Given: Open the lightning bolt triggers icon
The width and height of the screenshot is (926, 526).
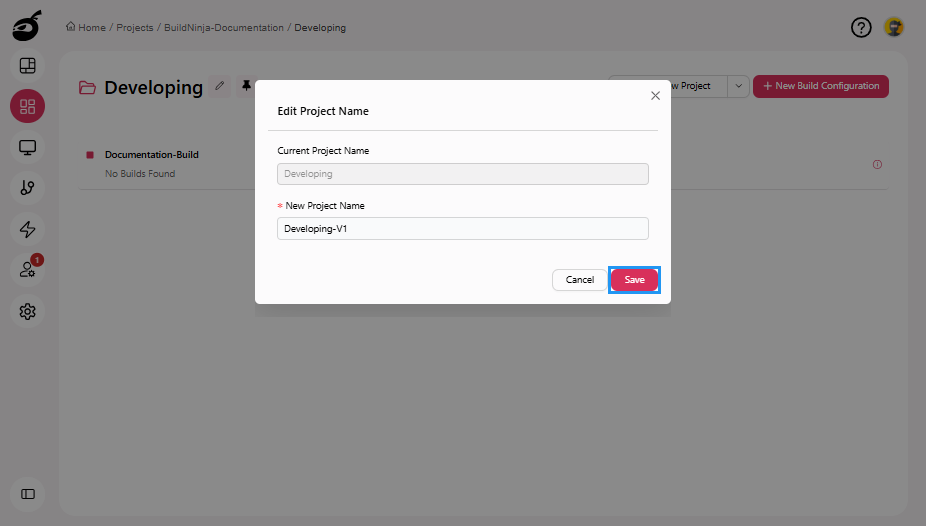Looking at the screenshot, I should (27, 229).
